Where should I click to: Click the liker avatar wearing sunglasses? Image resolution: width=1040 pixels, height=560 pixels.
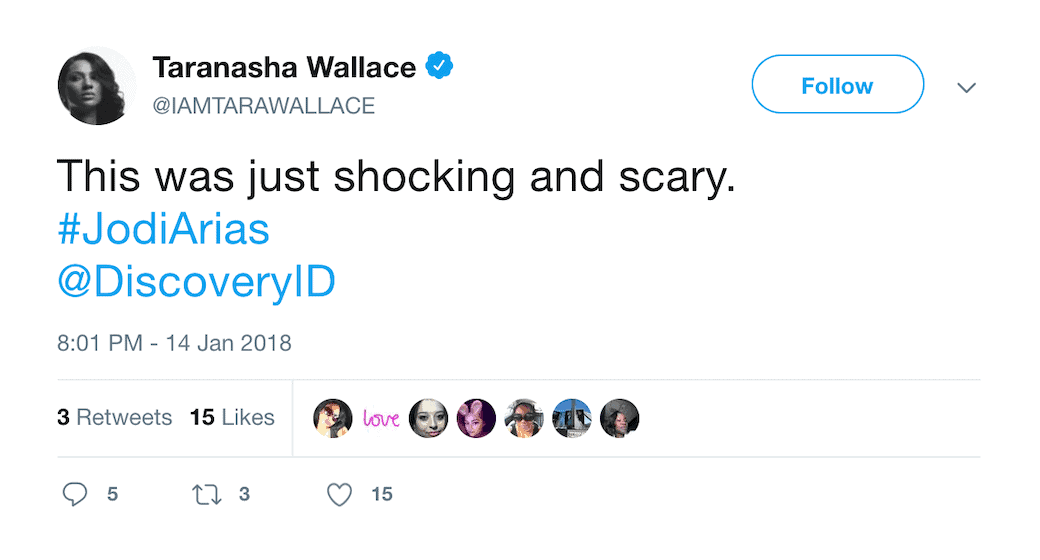coord(524,418)
